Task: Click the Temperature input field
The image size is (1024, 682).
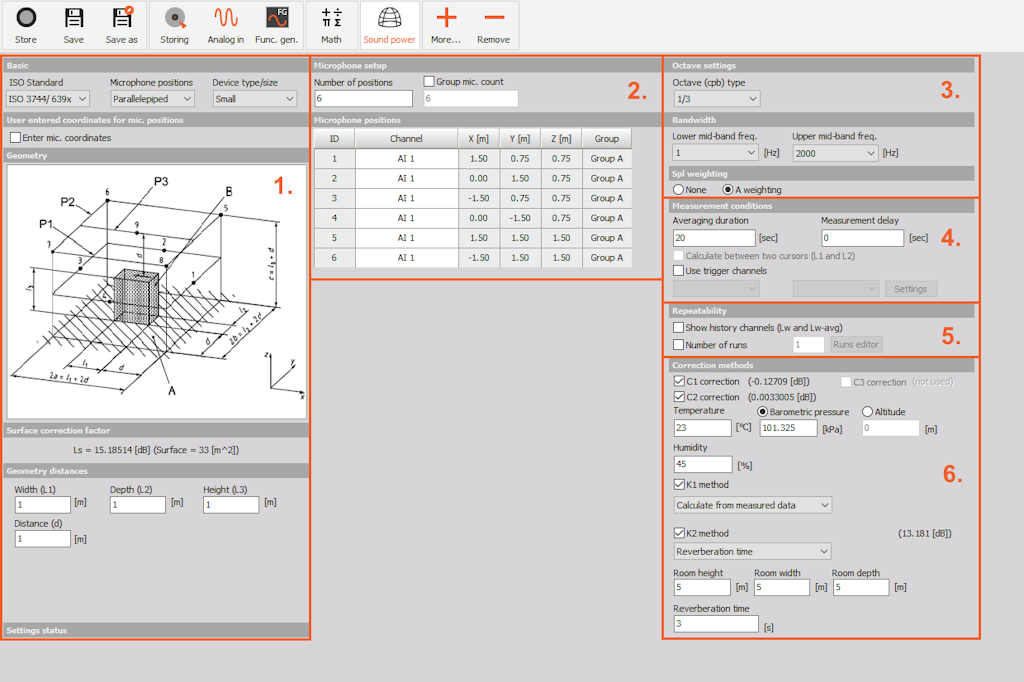Action: tap(703, 428)
